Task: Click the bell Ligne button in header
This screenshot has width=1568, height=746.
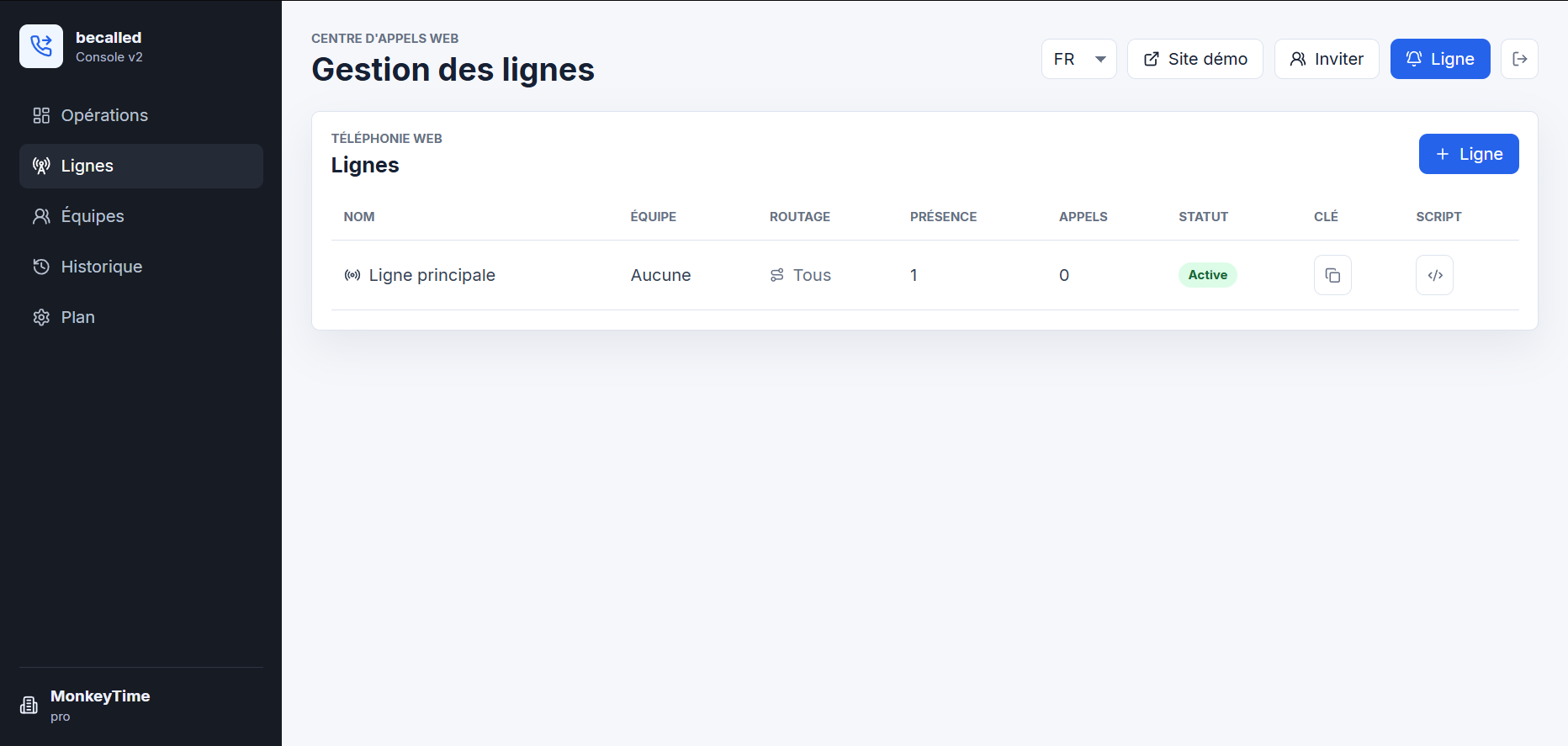Action: click(1440, 59)
